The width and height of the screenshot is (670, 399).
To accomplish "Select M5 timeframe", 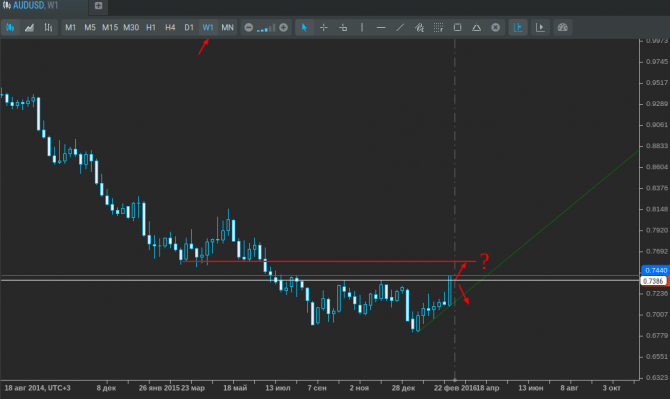I will [90, 28].
